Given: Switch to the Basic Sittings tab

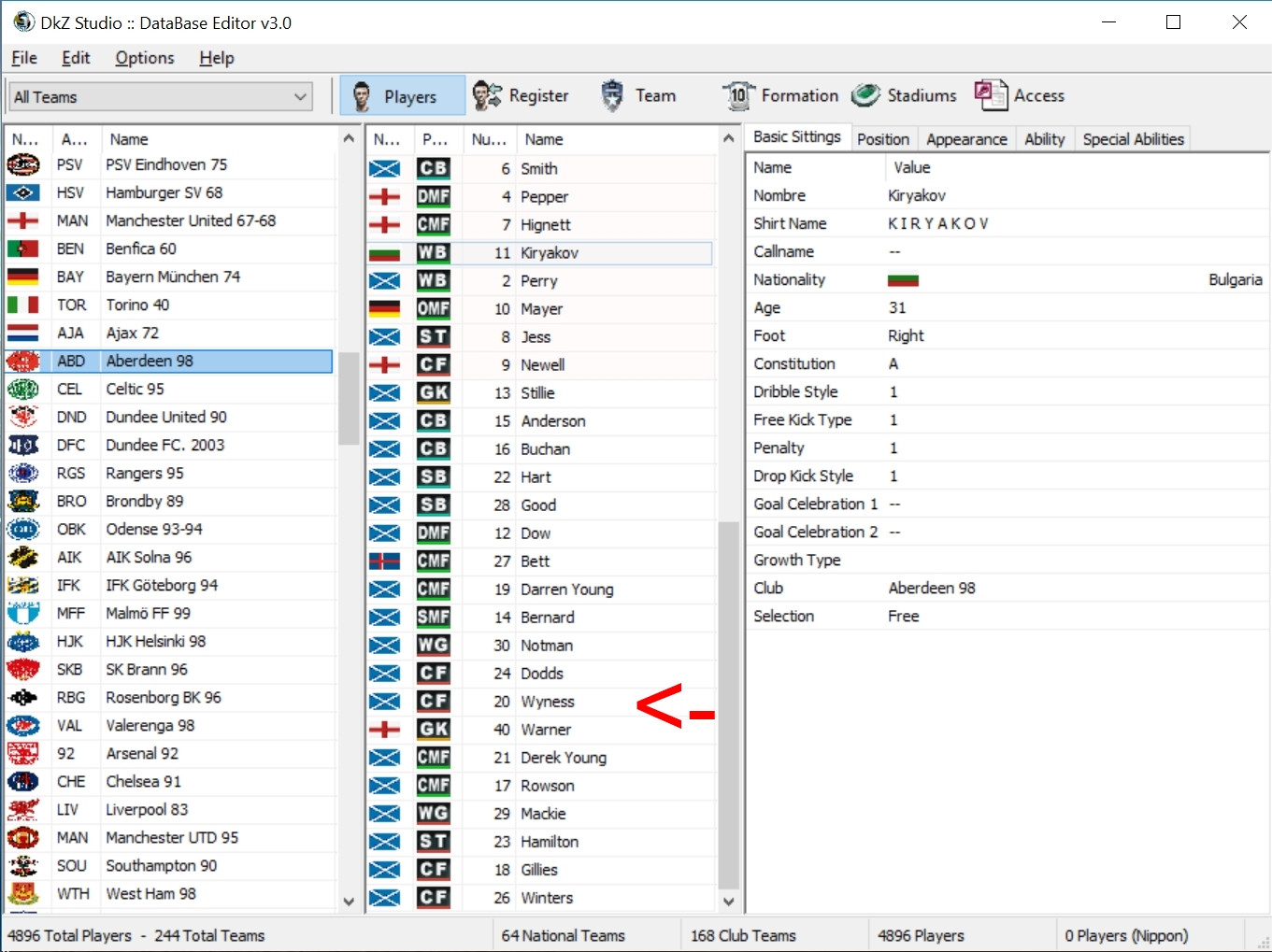Looking at the screenshot, I should (797, 137).
